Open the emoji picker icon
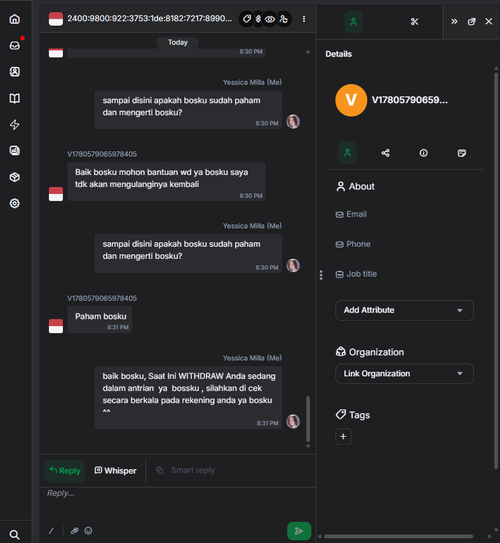The height and width of the screenshot is (543, 500). (x=88, y=531)
